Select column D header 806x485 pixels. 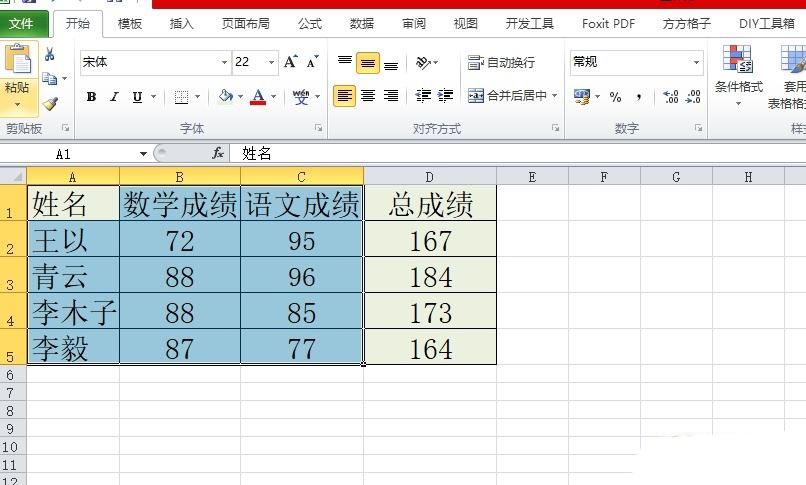click(430, 177)
